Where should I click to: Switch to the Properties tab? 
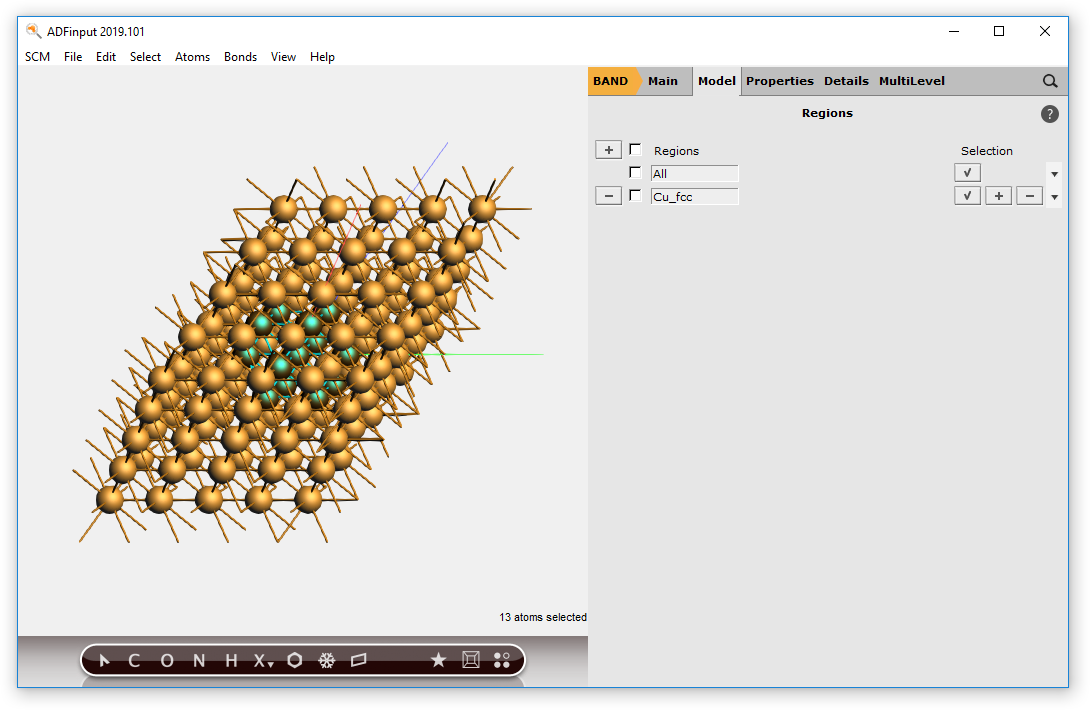point(780,81)
